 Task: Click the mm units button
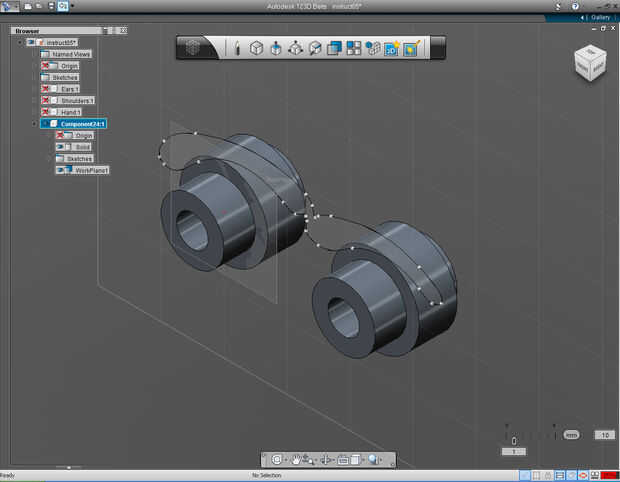(571, 435)
